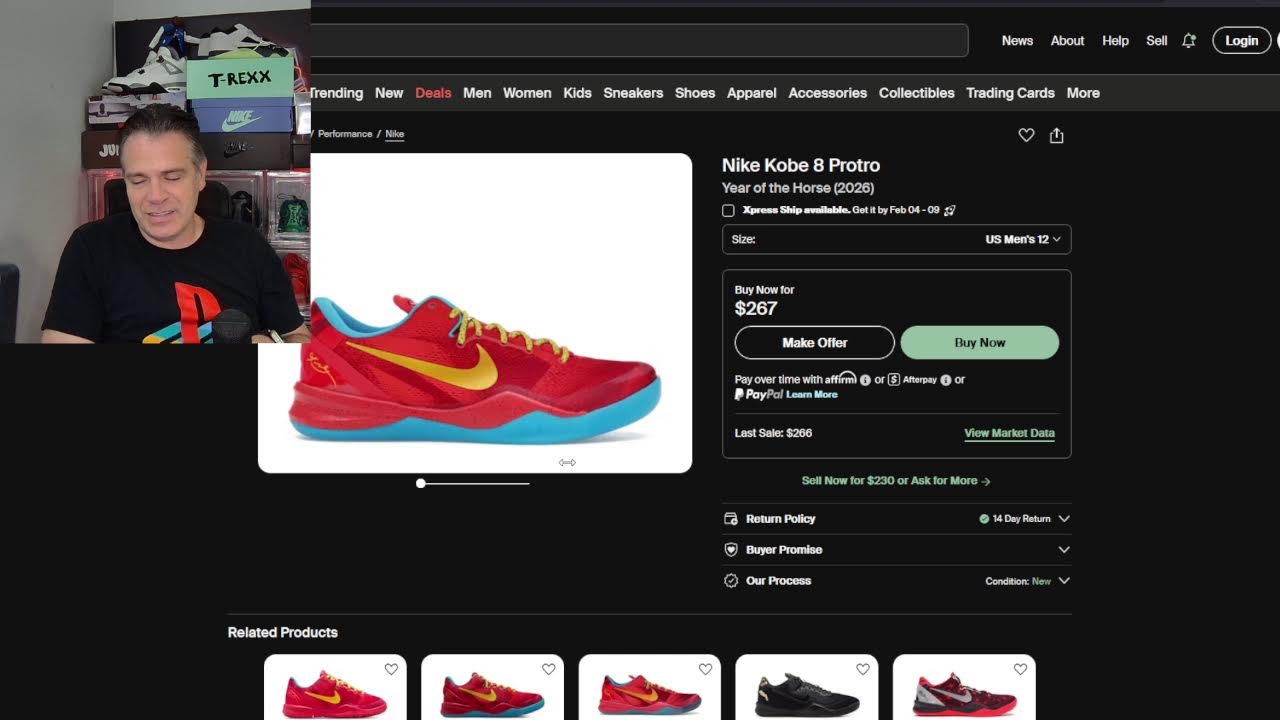Open the Deals category
This screenshot has height=720, width=1280.
pyautogui.click(x=433, y=93)
